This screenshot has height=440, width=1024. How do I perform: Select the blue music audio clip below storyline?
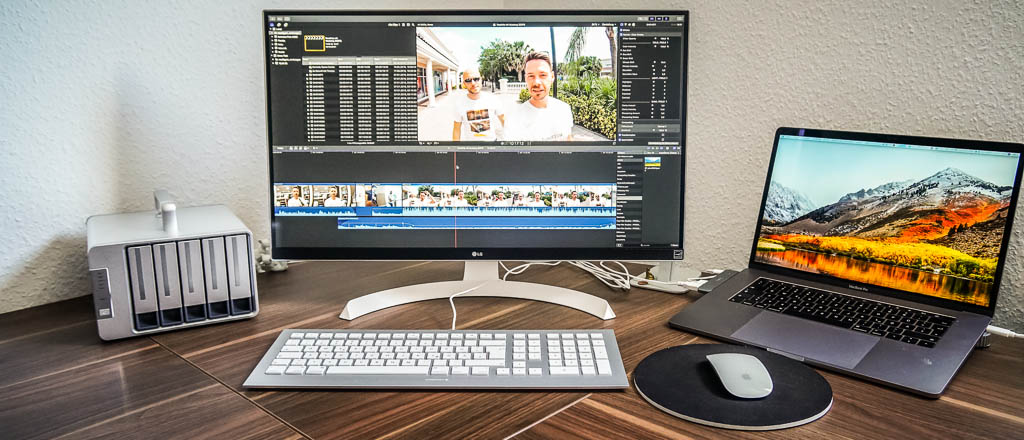tap(477, 223)
